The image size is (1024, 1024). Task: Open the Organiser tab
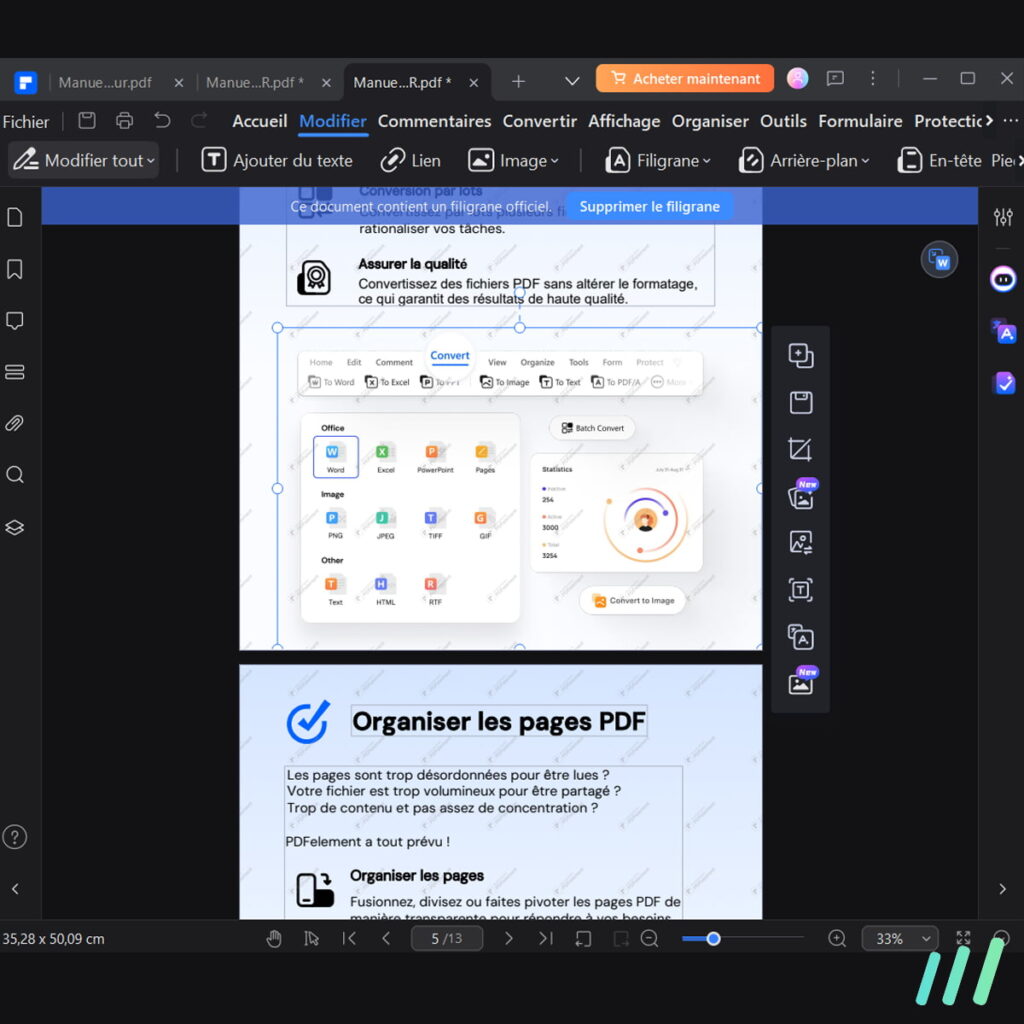[710, 121]
